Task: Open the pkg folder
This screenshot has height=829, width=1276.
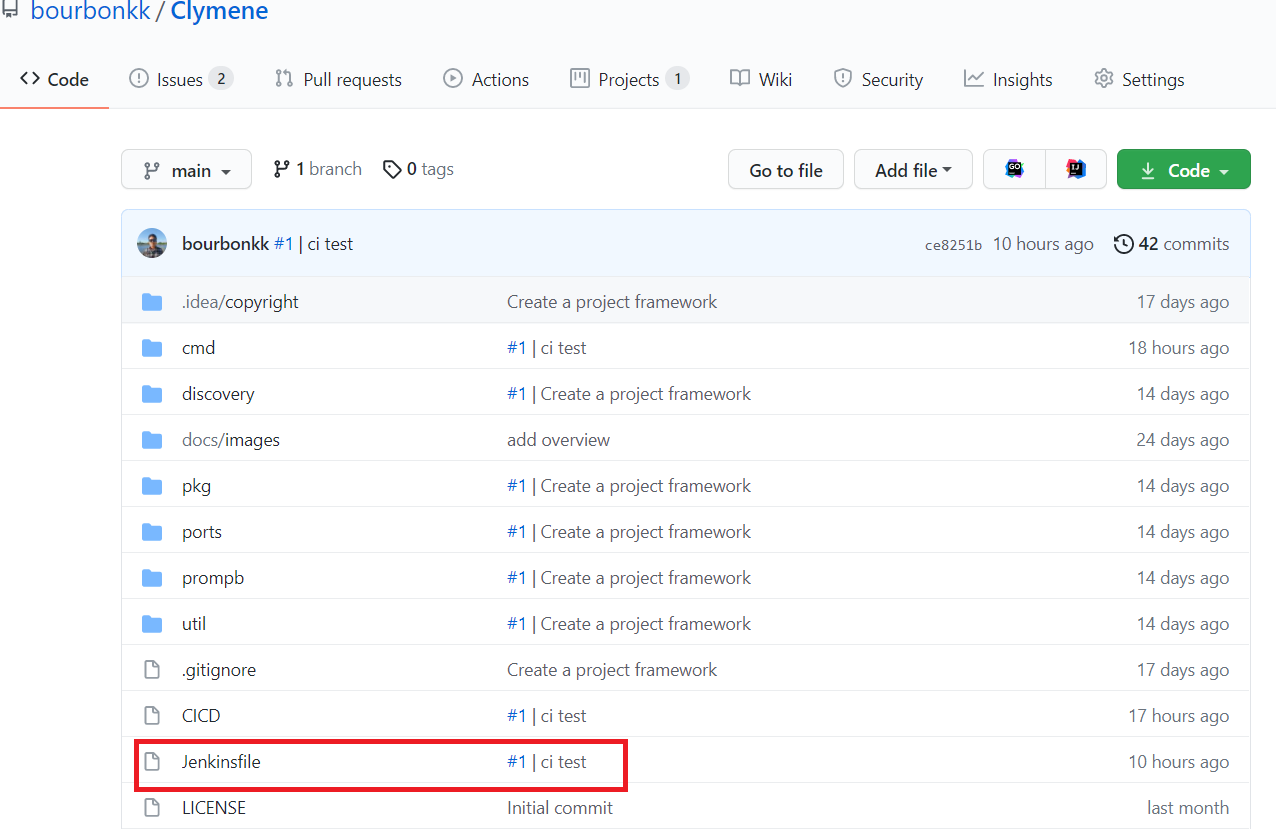Action: (196, 486)
